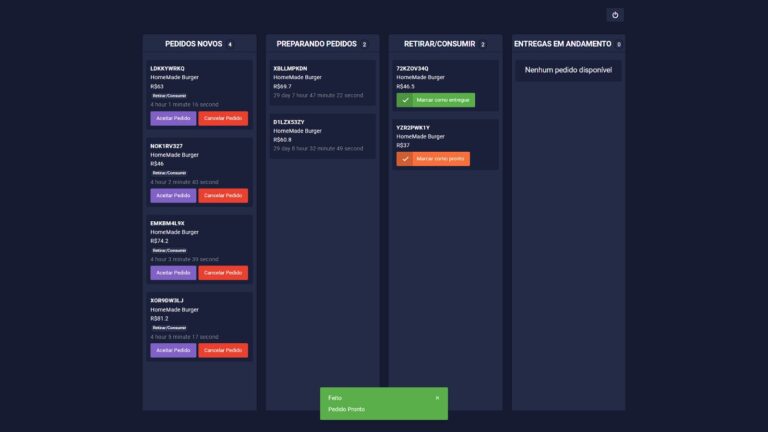
Task: Accept the R$81.2 order XOR9DW3LJ
Action: pos(173,350)
